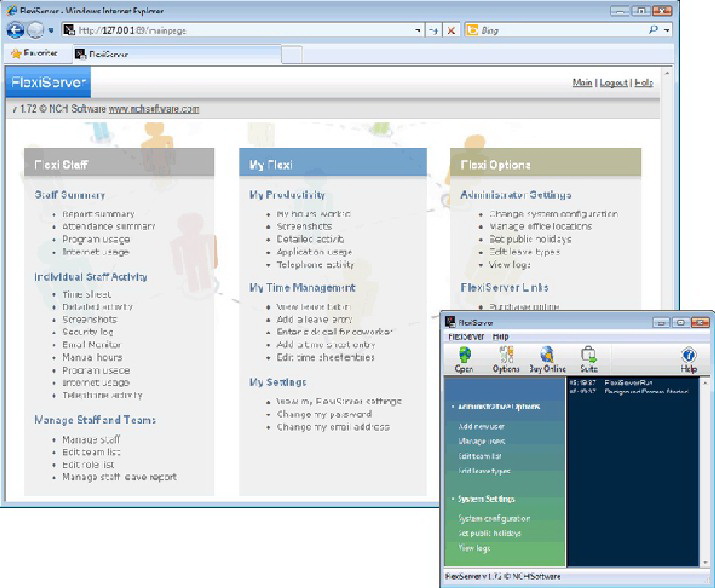
Task: Click the Help toolbar icon with blue info
Action: pos(689,359)
